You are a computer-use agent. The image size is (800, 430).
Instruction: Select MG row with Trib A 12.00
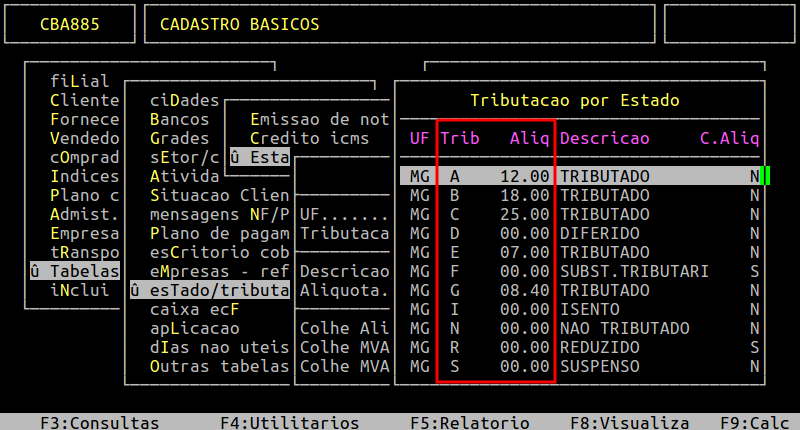coord(580,176)
